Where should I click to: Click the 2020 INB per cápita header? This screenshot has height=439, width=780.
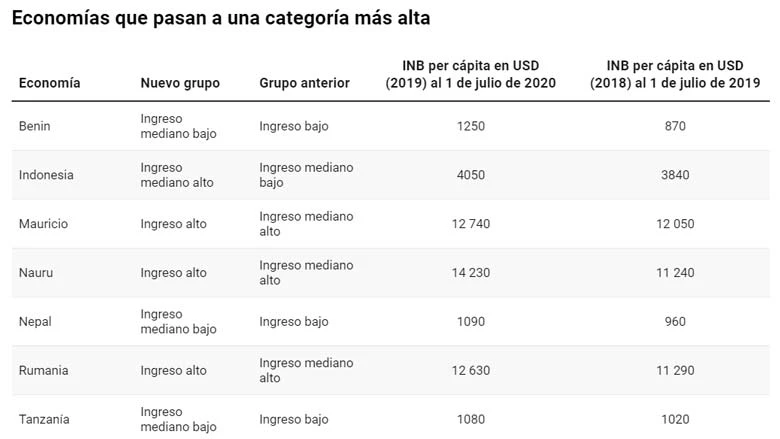click(x=470, y=75)
